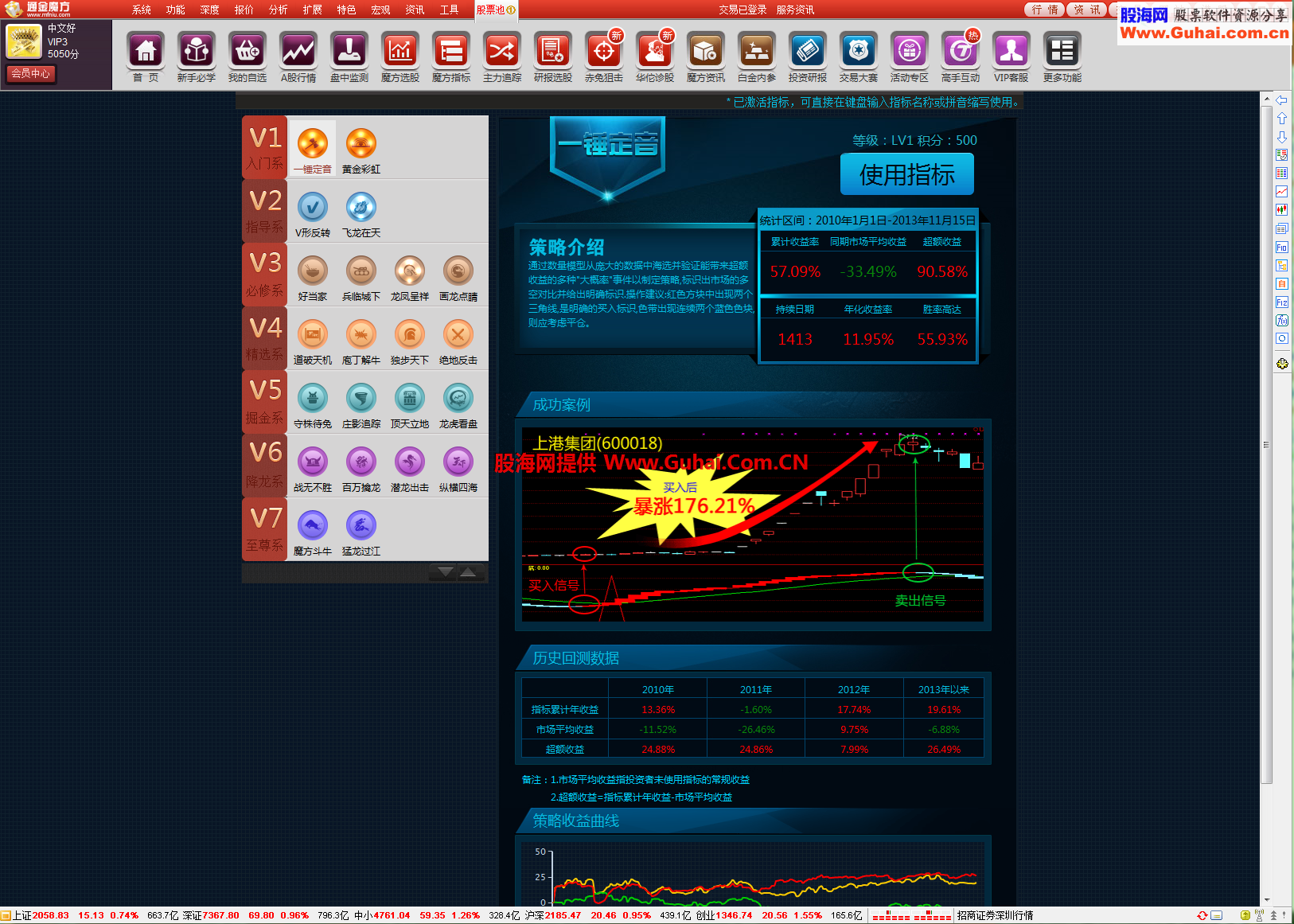This screenshot has width=1294, height=924.
Task: Click the 资讯 button at top right
Action: pyautogui.click(x=1087, y=10)
